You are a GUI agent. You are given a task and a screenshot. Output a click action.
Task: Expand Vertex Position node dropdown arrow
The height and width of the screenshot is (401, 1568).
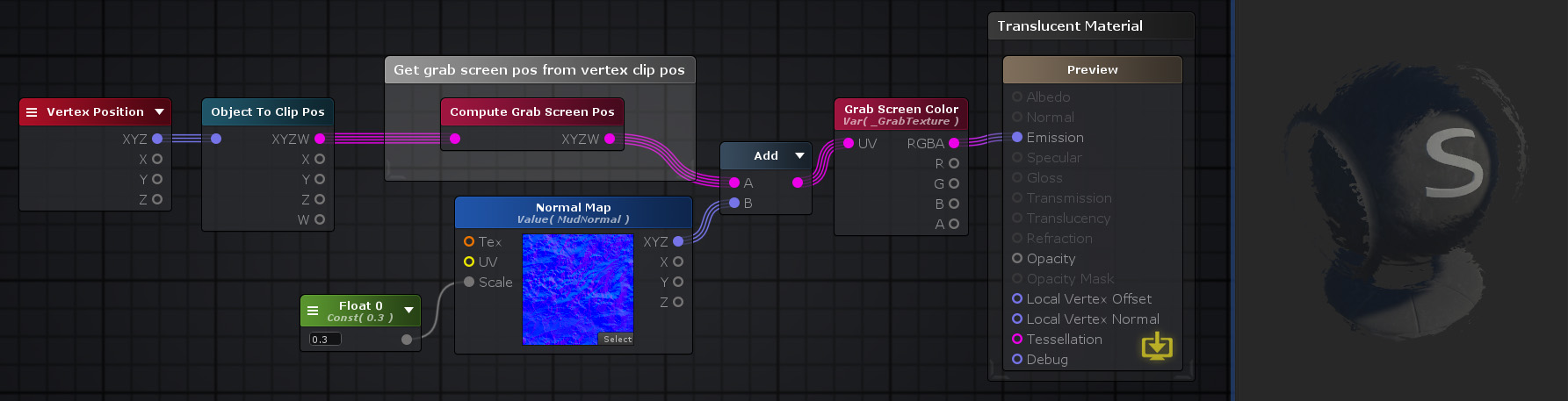(159, 112)
